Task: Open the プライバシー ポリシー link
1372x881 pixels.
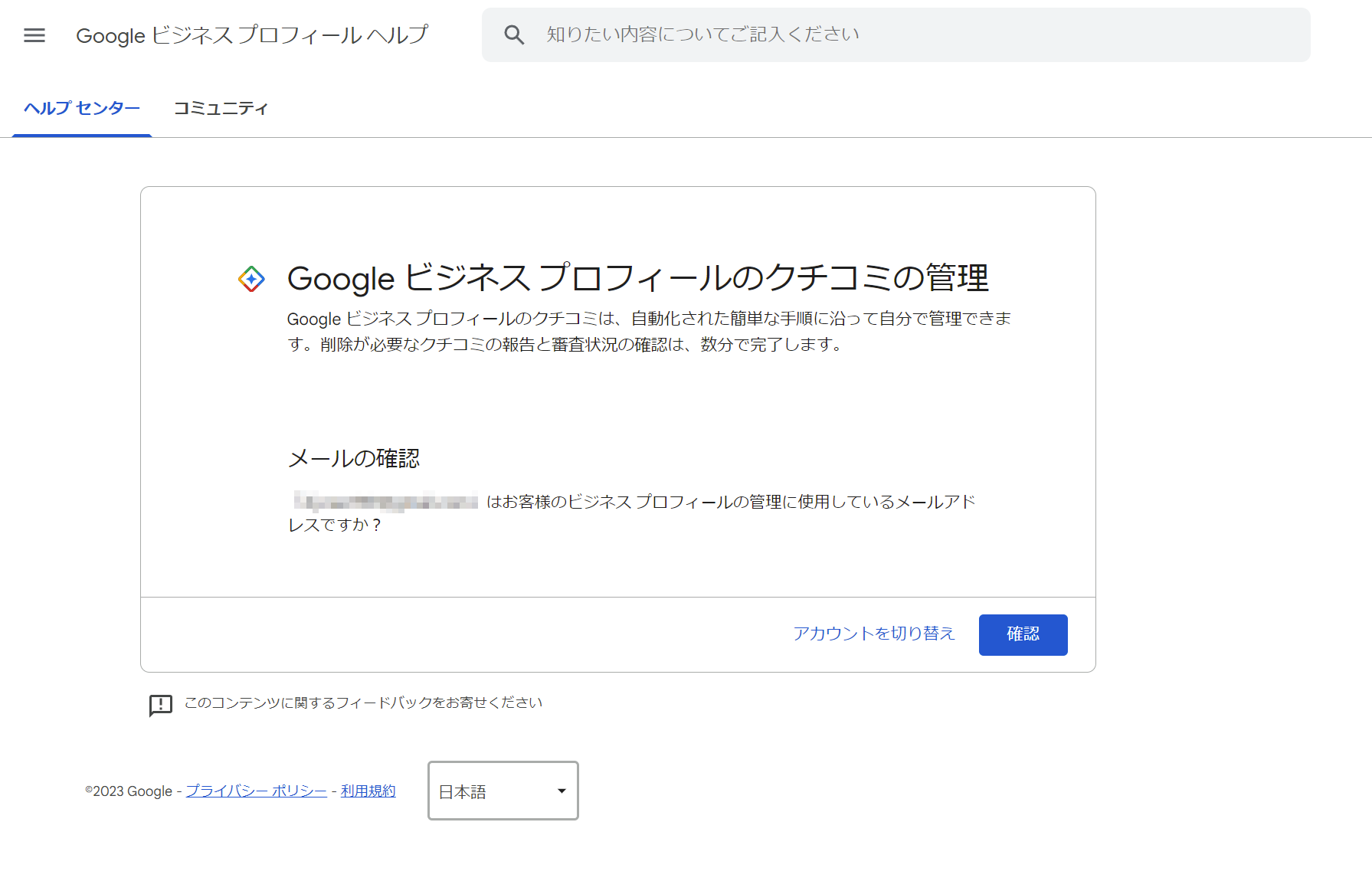Action: coord(256,791)
